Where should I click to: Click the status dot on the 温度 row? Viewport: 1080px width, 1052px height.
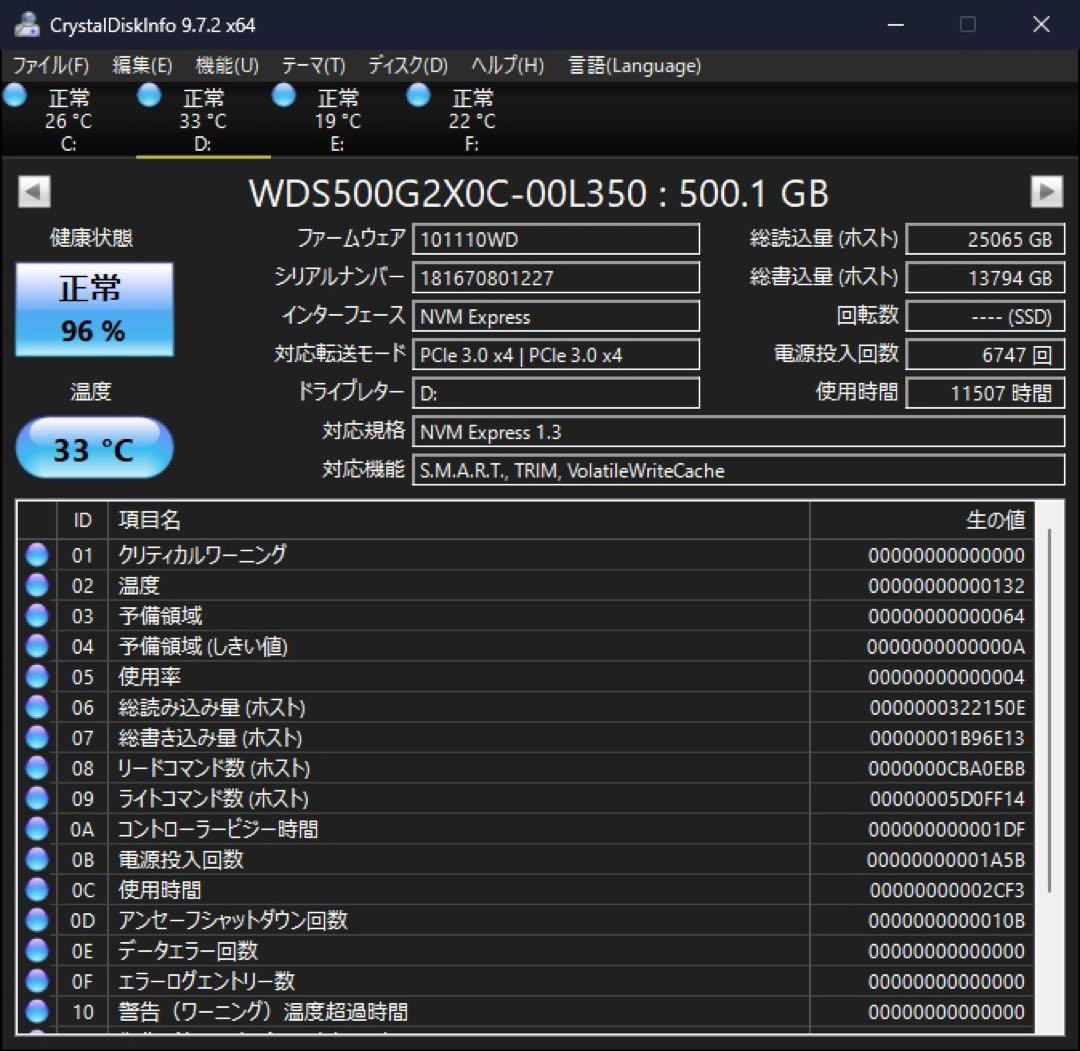[x=36, y=585]
